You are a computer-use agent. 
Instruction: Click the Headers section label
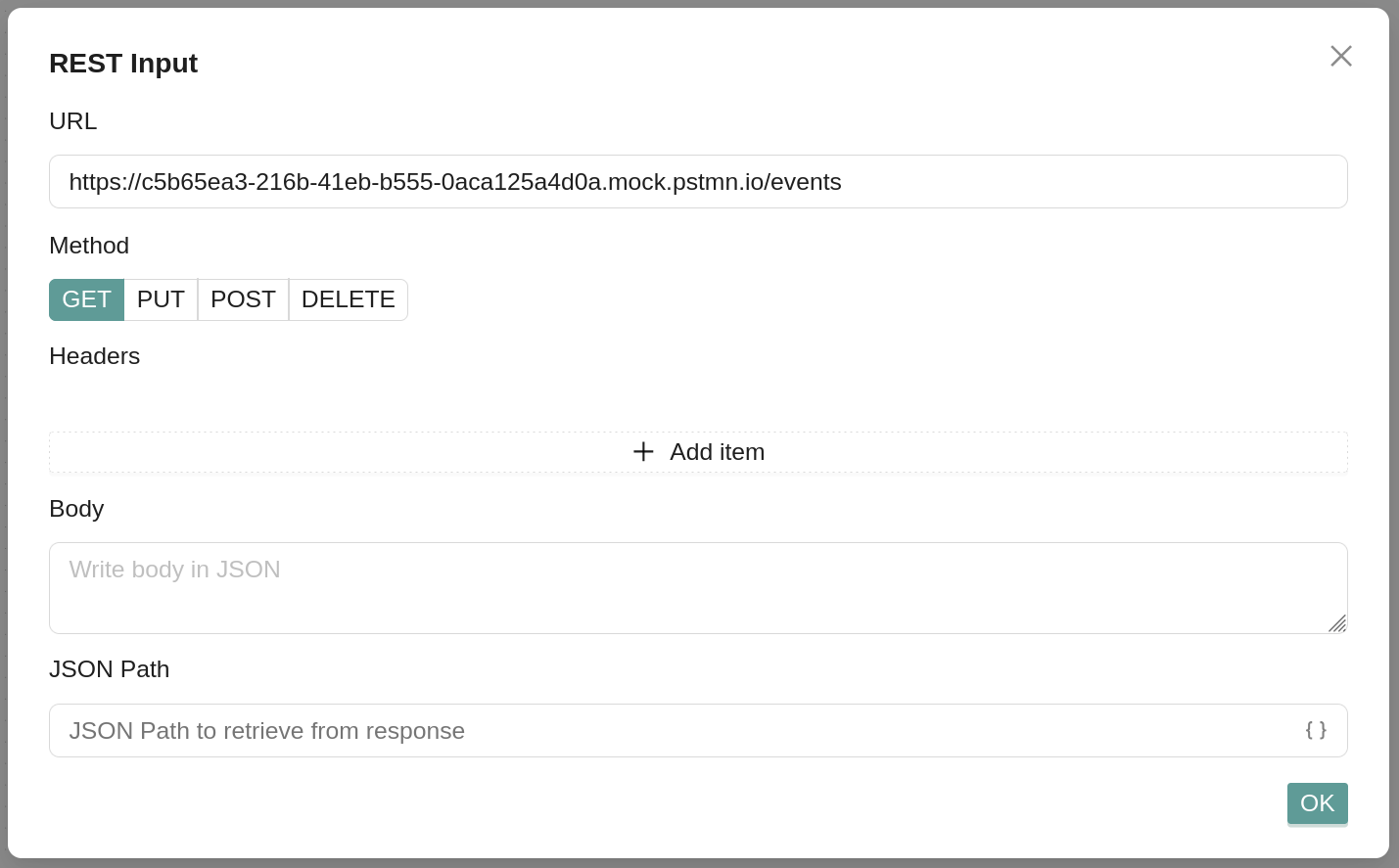click(x=95, y=356)
